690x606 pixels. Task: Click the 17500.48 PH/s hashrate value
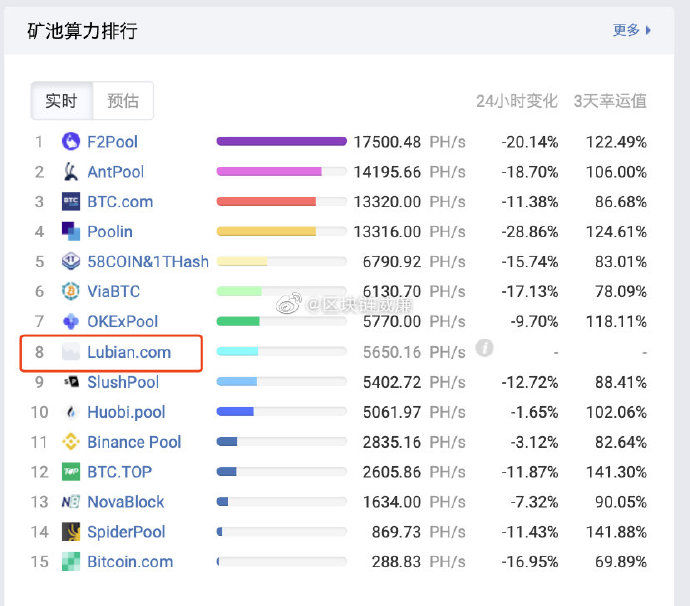point(410,142)
